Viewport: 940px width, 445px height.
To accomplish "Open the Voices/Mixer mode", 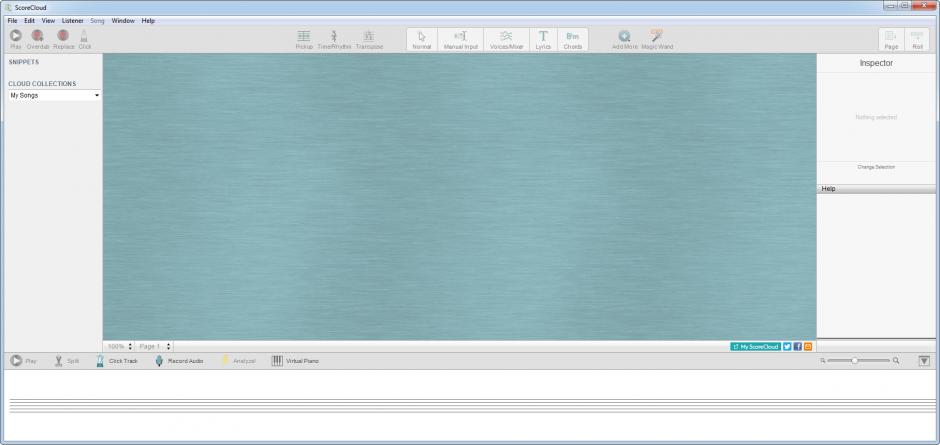I will tap(507, 40).
